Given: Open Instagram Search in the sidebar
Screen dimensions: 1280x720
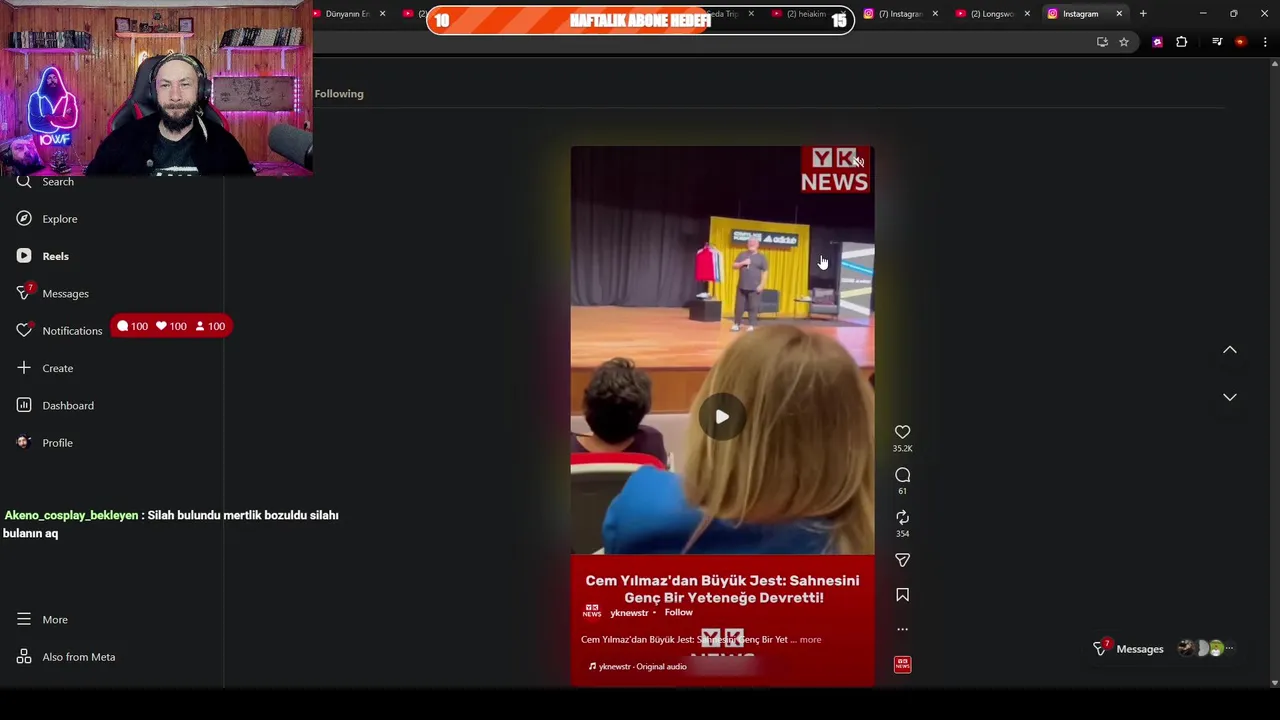Looking at the screenshot, I should pyautogui.click(x=46, y=182).
